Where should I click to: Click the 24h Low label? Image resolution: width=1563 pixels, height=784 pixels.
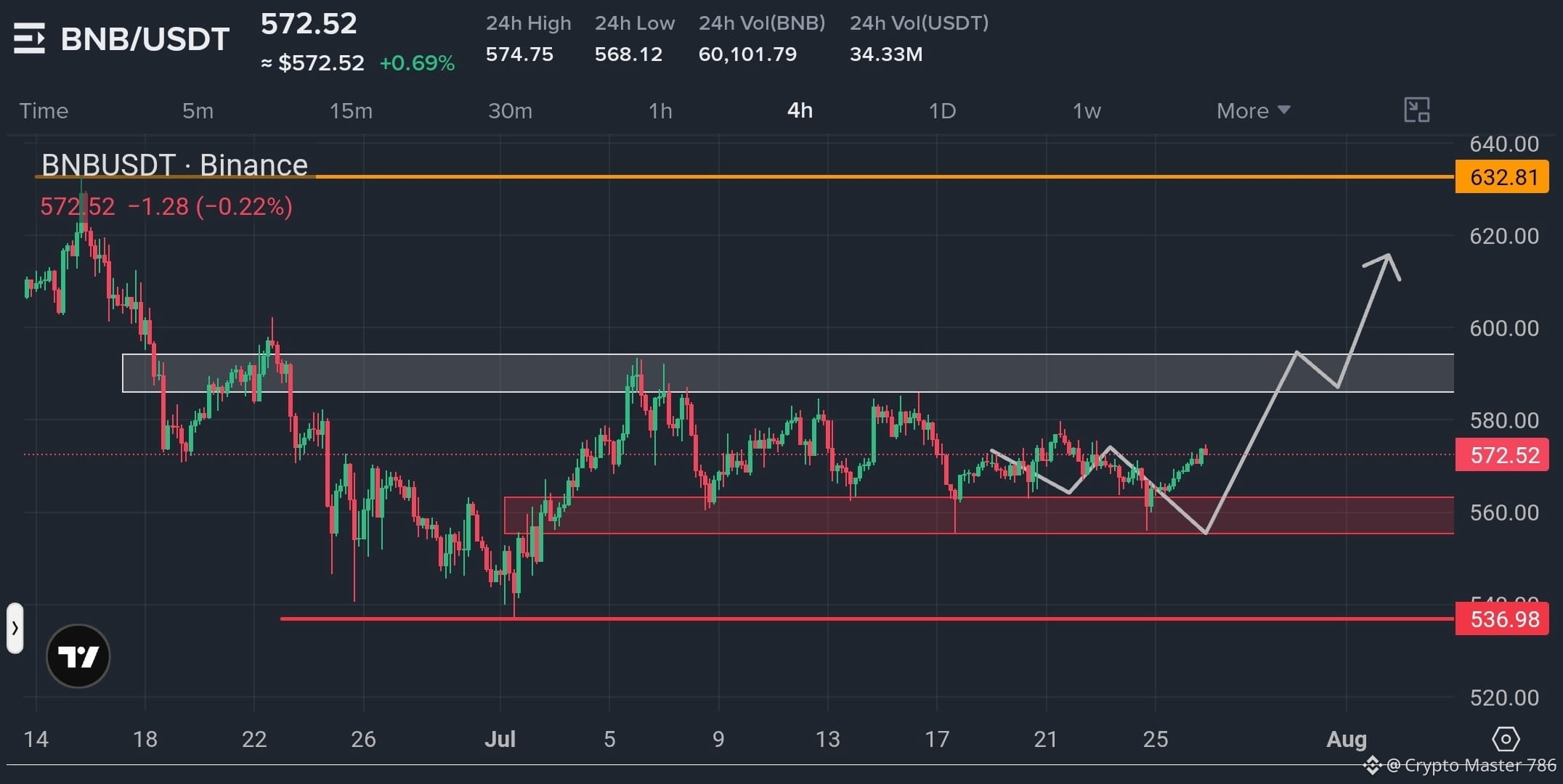pos(635,23)
